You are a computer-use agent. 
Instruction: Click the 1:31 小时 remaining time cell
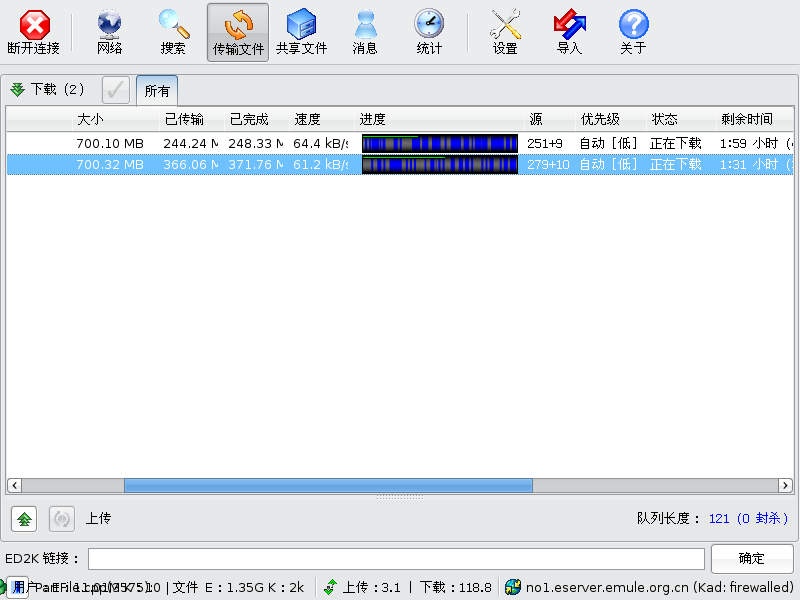(756, 164)
